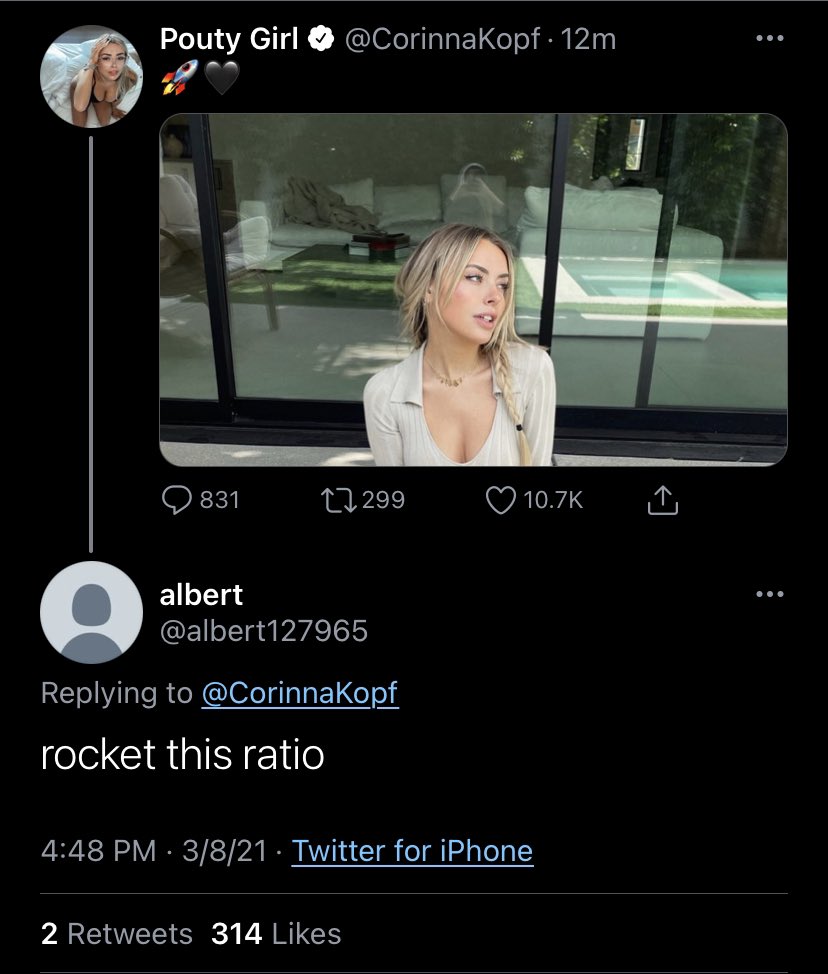This screenshot has width=828, height=974.
Task: View the 314 Likes list
Action: point(276,934)
